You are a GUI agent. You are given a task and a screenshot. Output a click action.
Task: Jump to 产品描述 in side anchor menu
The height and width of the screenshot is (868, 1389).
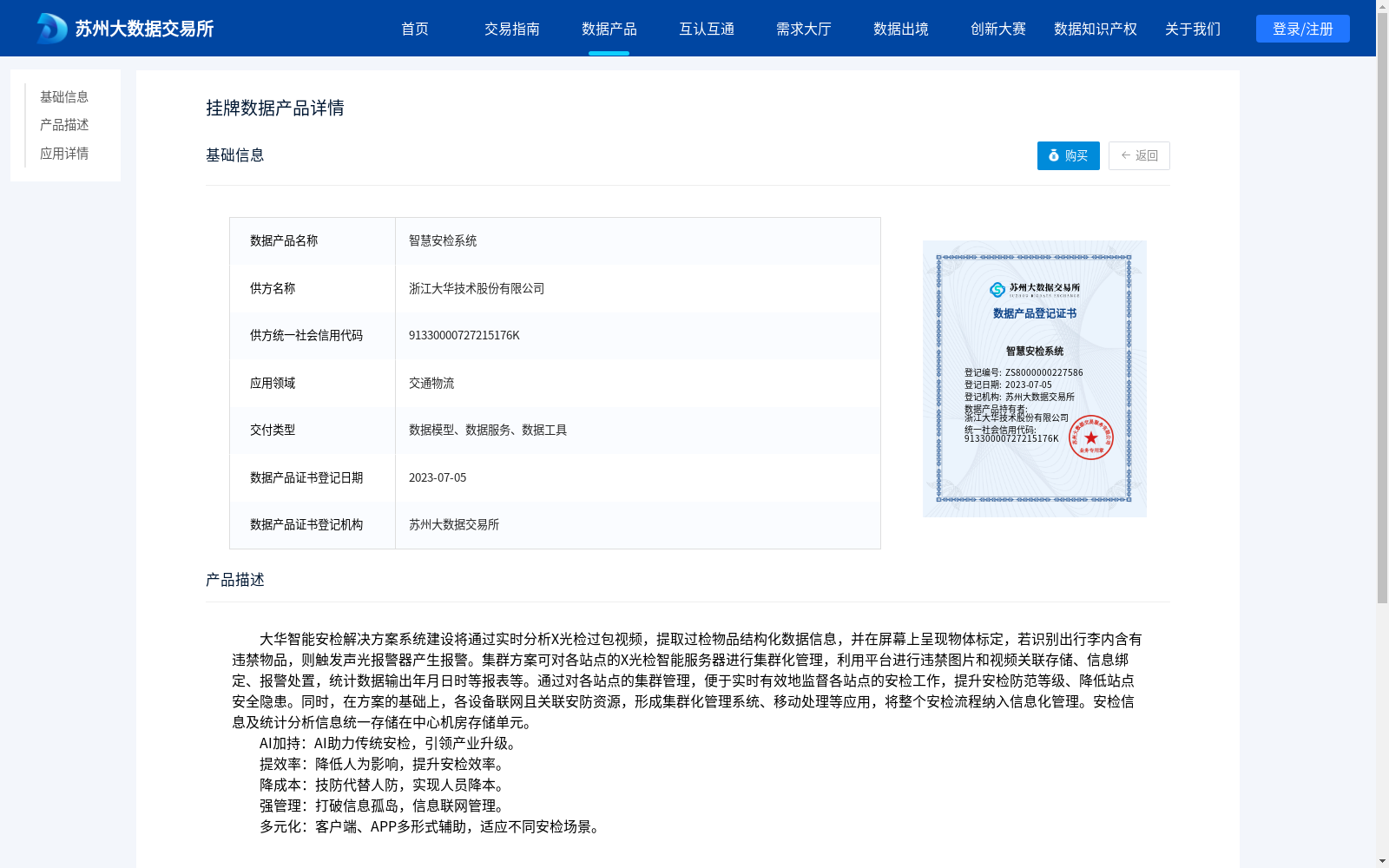(x=64, y=125)
